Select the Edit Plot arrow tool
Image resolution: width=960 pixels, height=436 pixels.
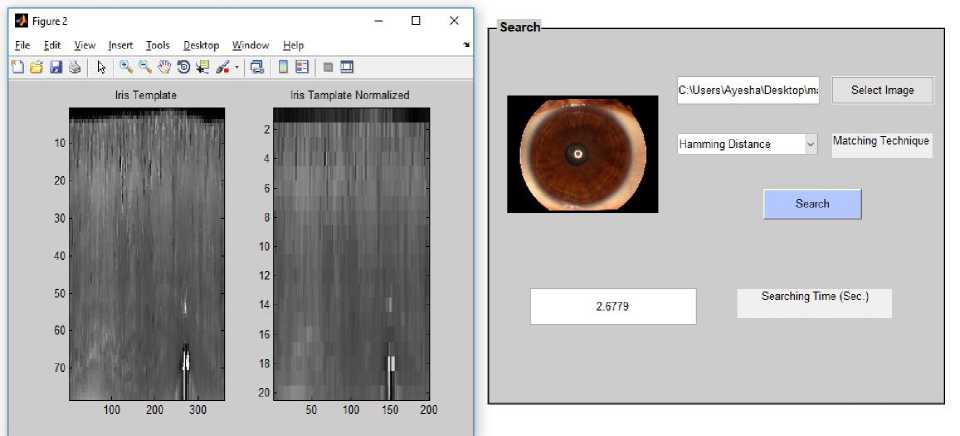pyautogui.click(x=101, y=68)
